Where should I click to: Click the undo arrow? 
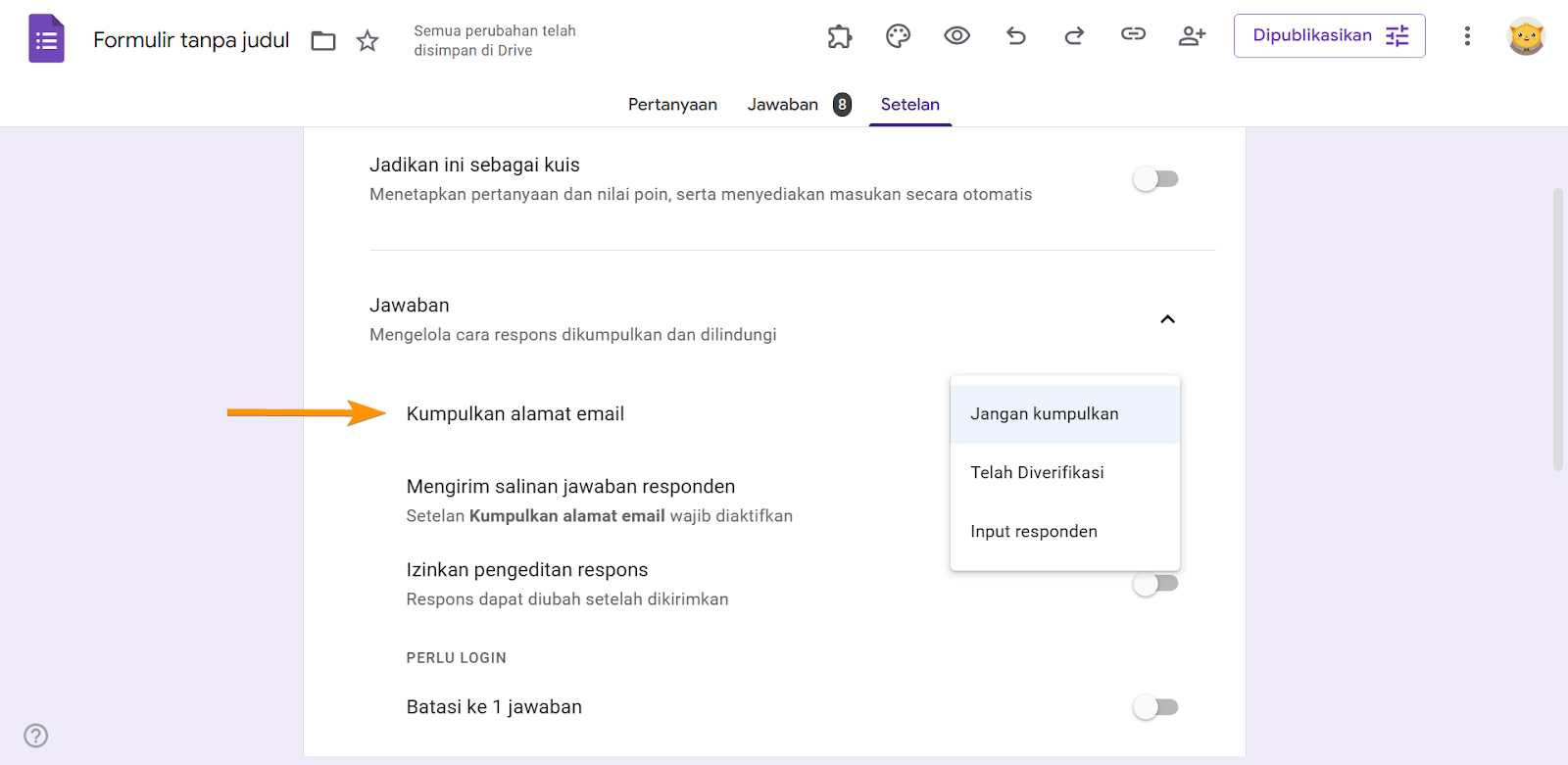(1016, 36)
